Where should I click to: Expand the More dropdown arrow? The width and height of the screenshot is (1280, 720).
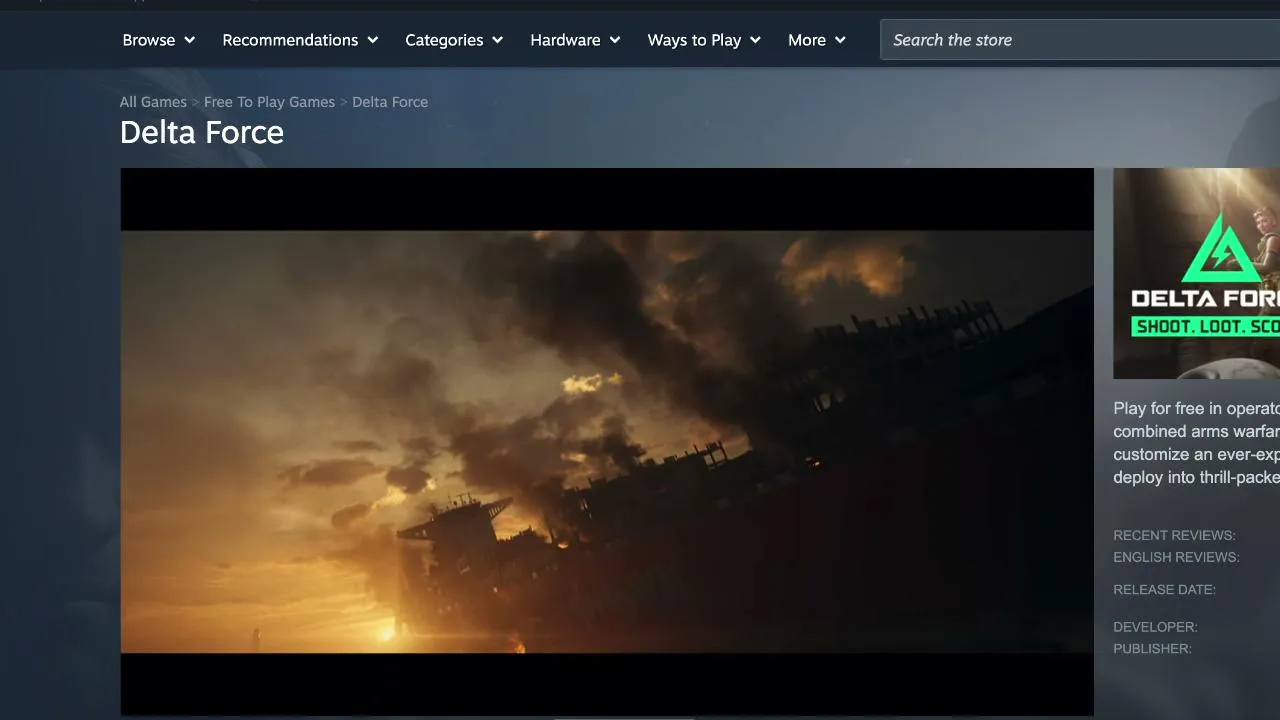(x=840, y=40)
